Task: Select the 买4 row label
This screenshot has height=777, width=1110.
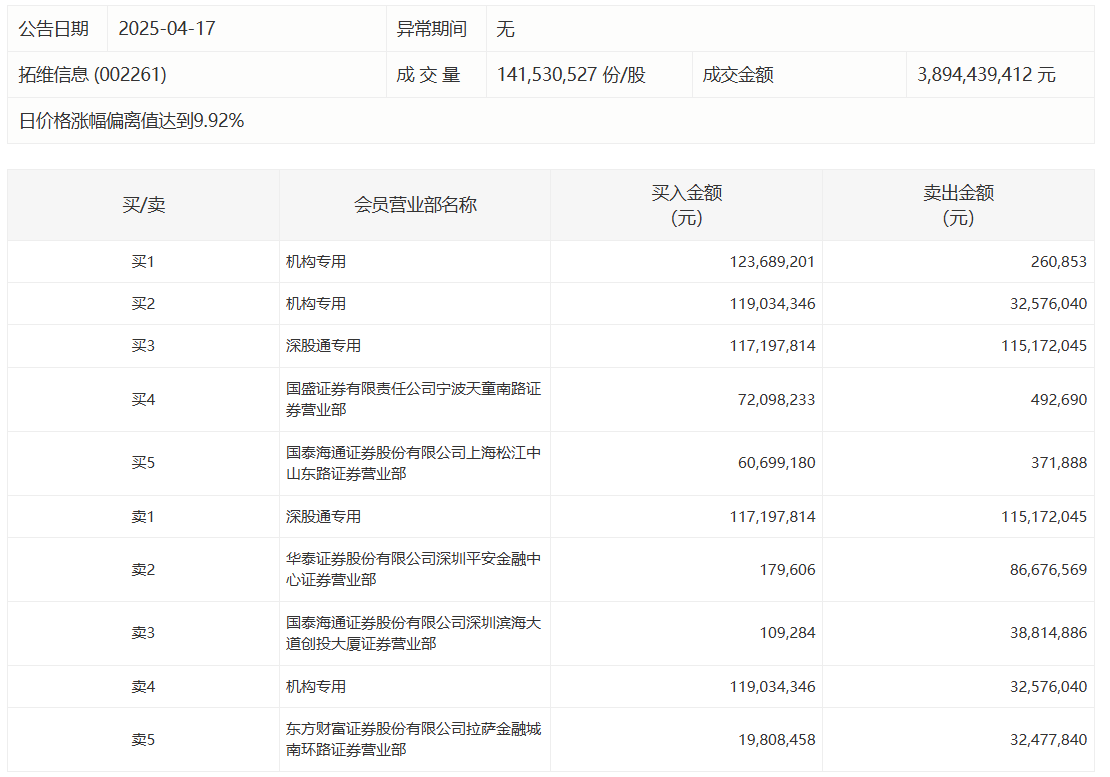Action: [143, 400]
